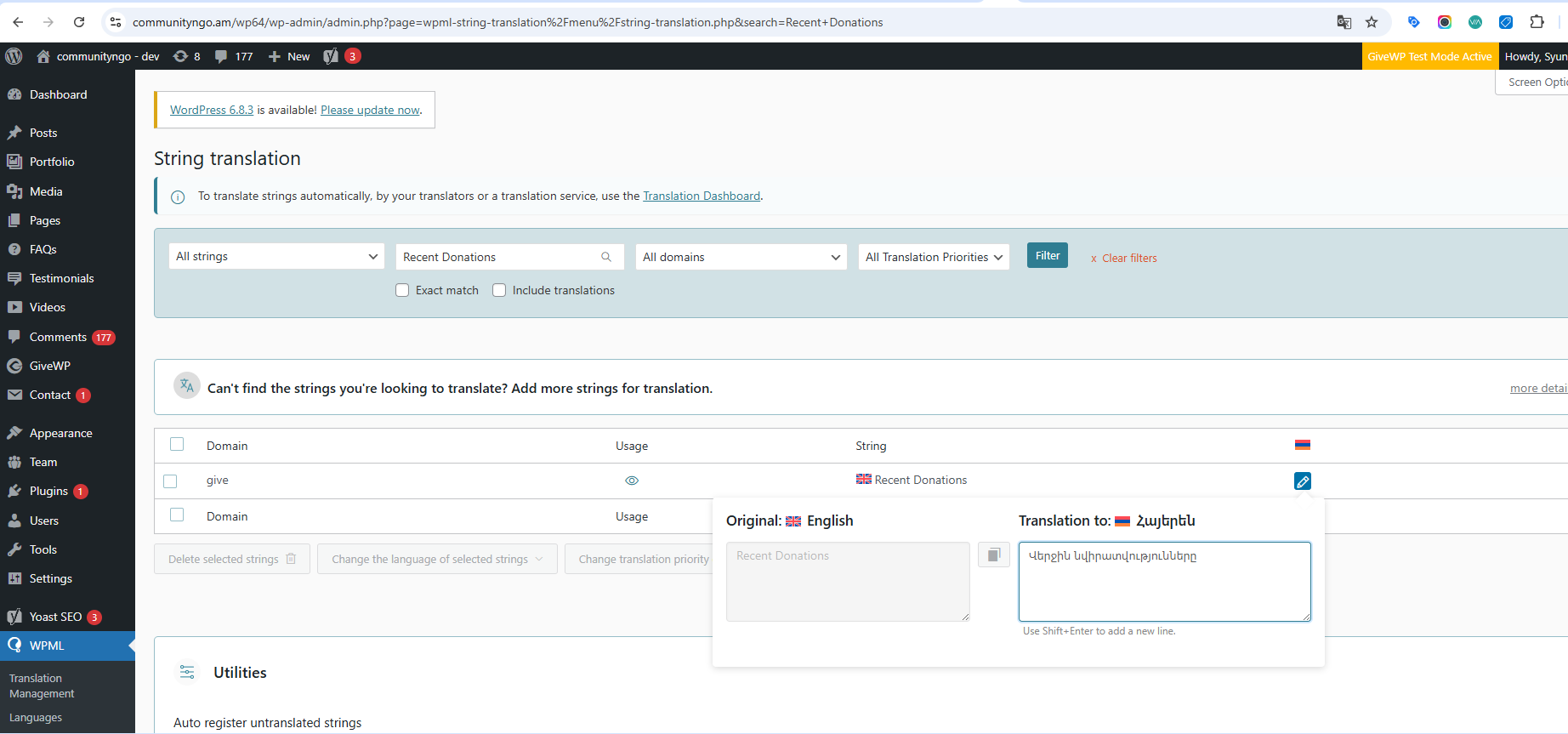1568x734 pixels.
Task: Click the eye usage icon for give
Action: click(x=632, y=481)
